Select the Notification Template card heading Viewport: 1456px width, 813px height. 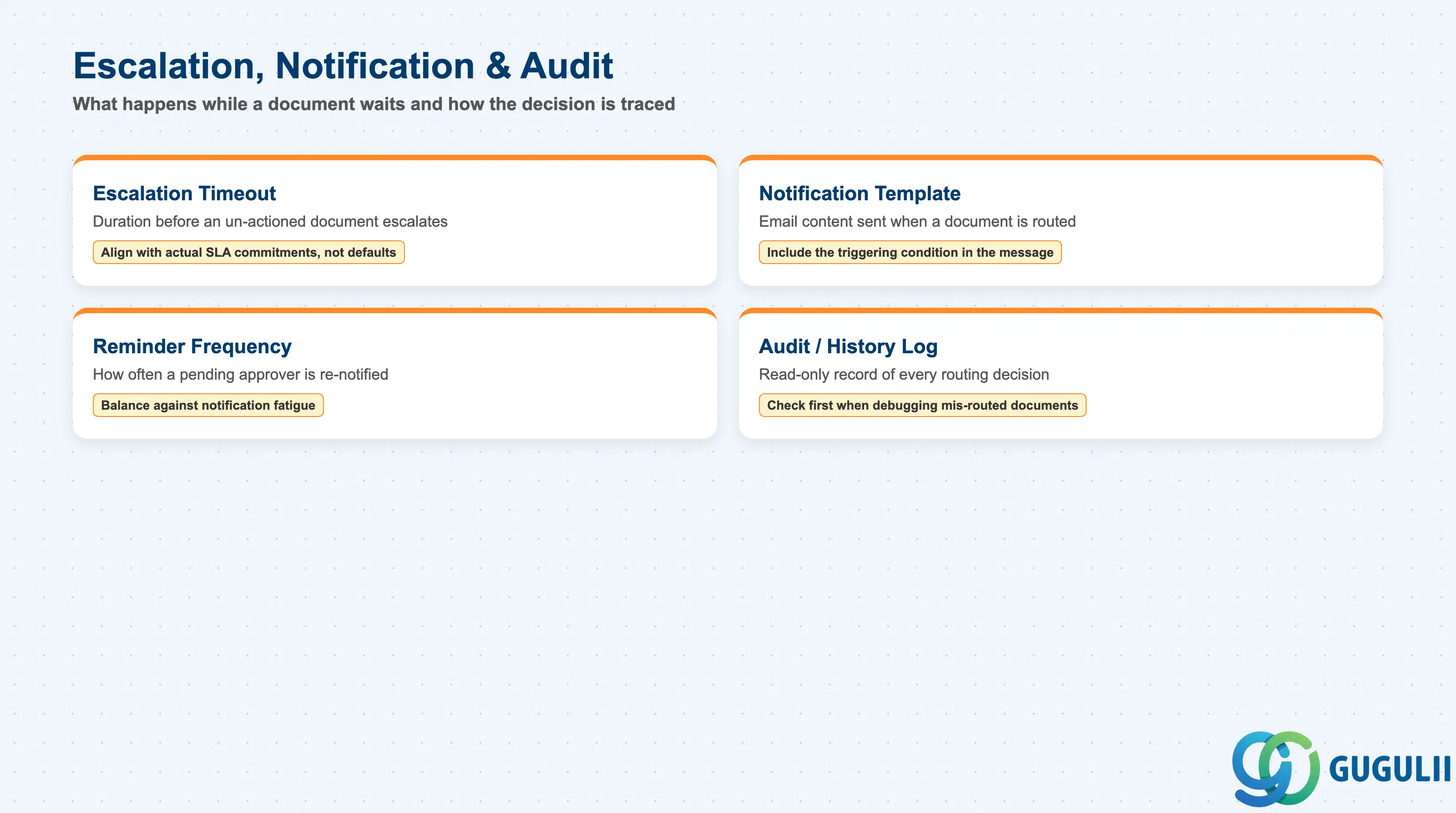tap(859, 193)
